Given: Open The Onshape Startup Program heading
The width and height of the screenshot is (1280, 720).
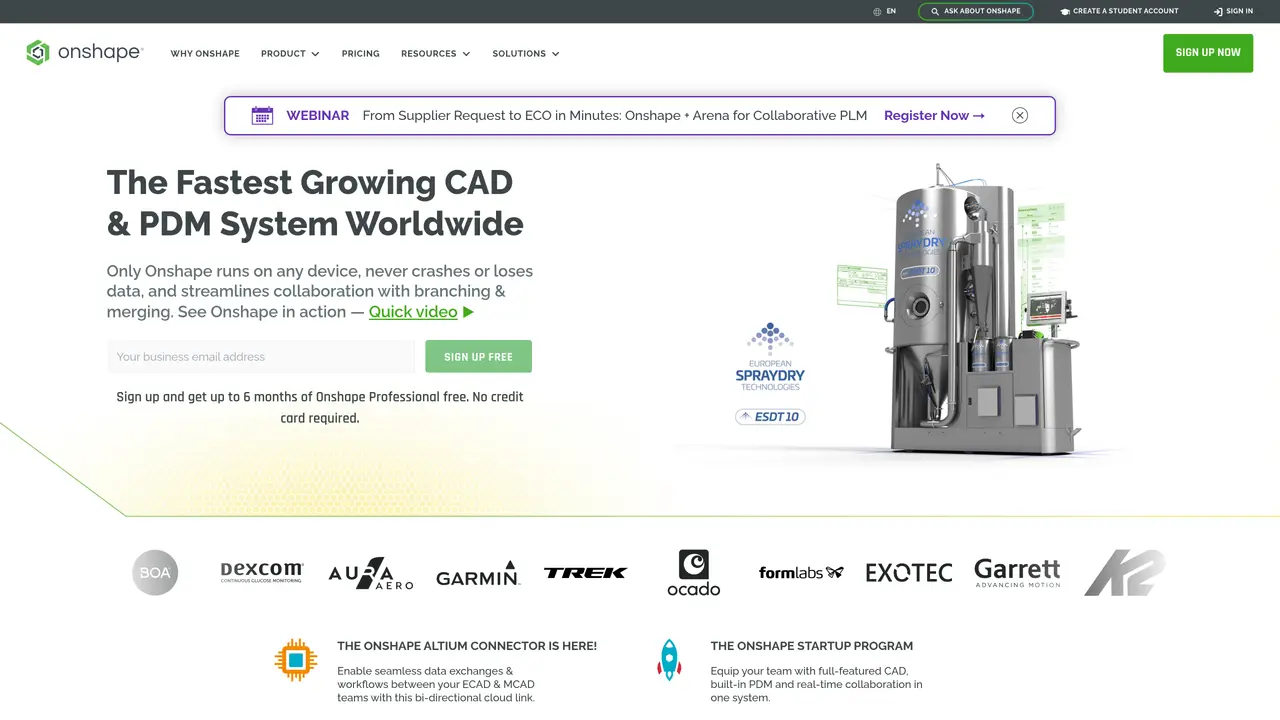Looking at the screenshot, I should click(812, 646).
